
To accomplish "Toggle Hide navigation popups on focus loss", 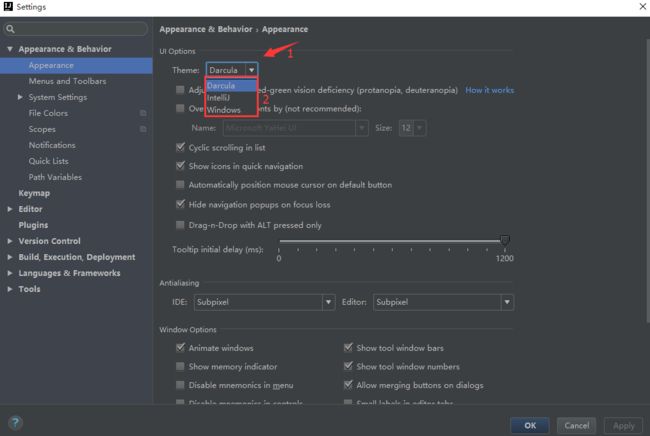I will click(x=180, y=204).
